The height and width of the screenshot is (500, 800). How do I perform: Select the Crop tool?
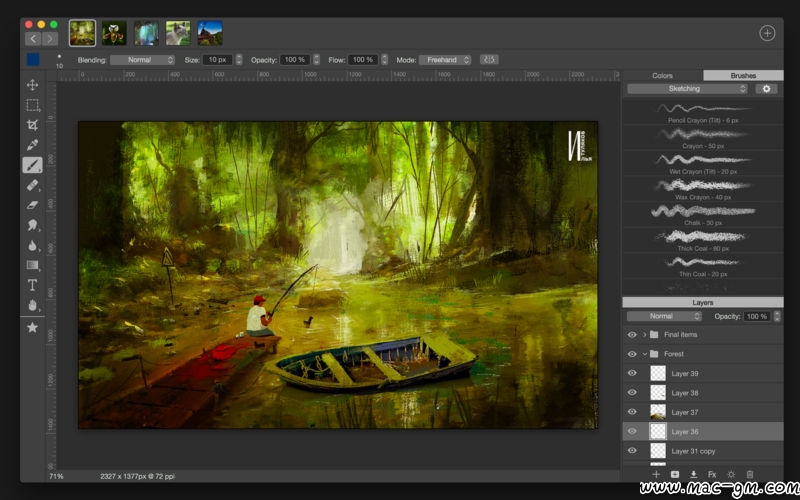33,125
